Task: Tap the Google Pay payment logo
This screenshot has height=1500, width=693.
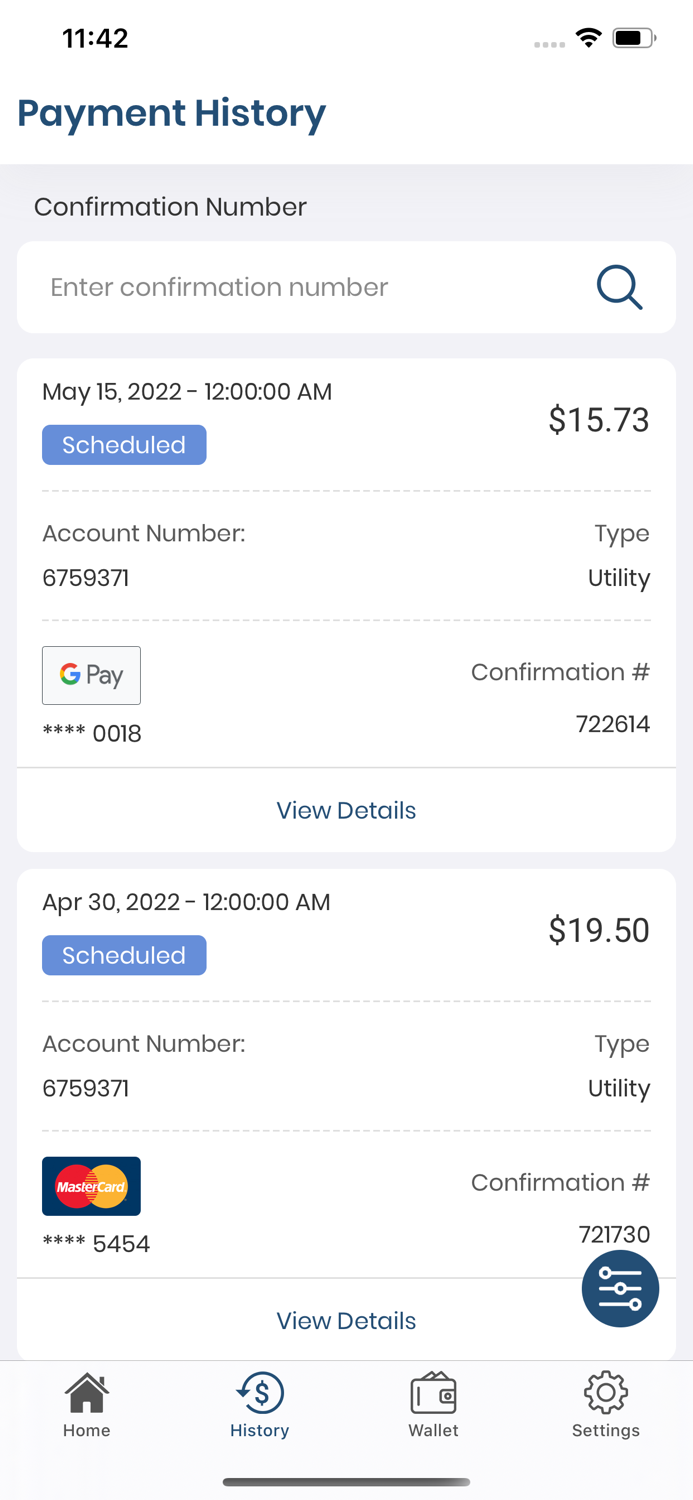Action: pos(91,675)
